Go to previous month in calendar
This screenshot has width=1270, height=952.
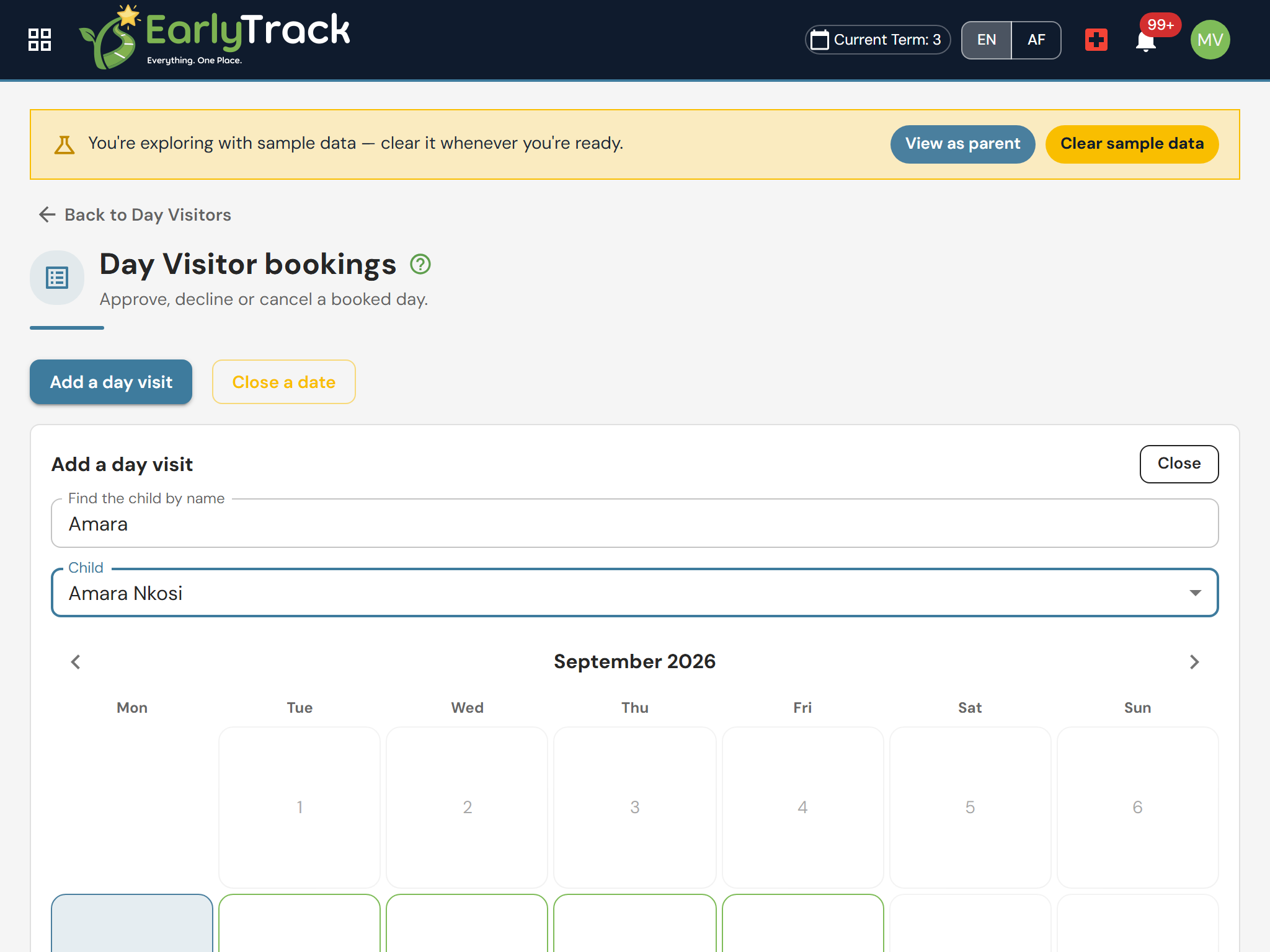click(76, 662)
